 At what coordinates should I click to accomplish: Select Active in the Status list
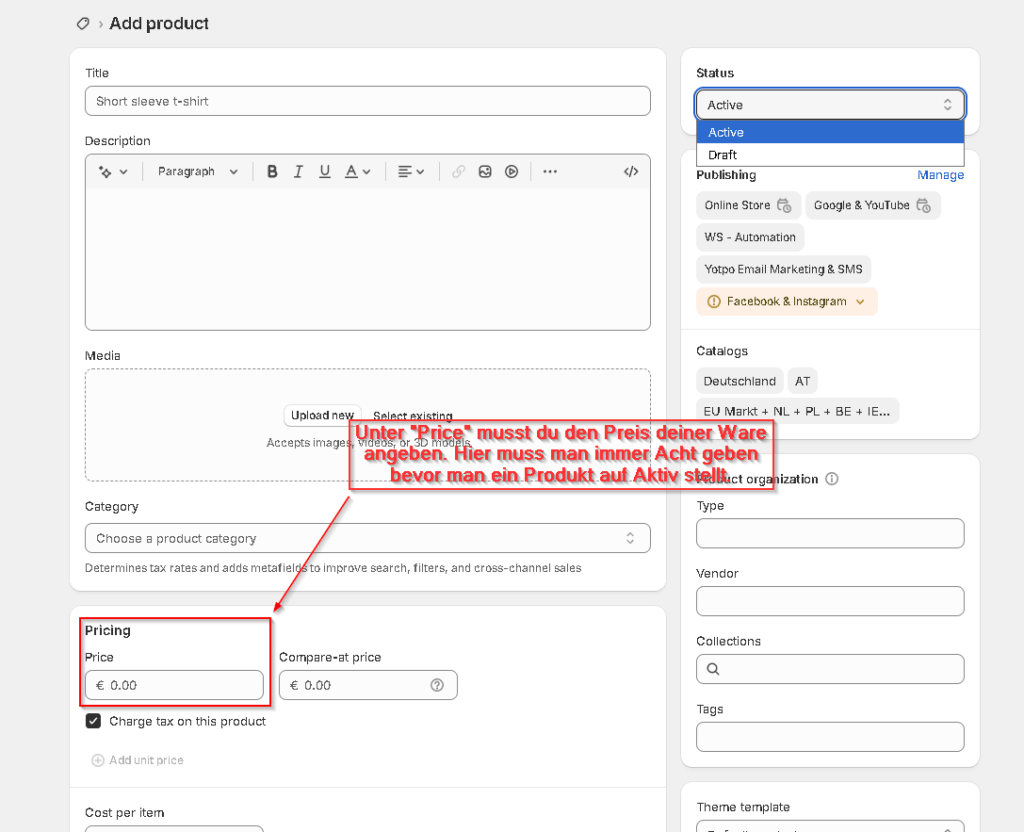tap(830, 132)
